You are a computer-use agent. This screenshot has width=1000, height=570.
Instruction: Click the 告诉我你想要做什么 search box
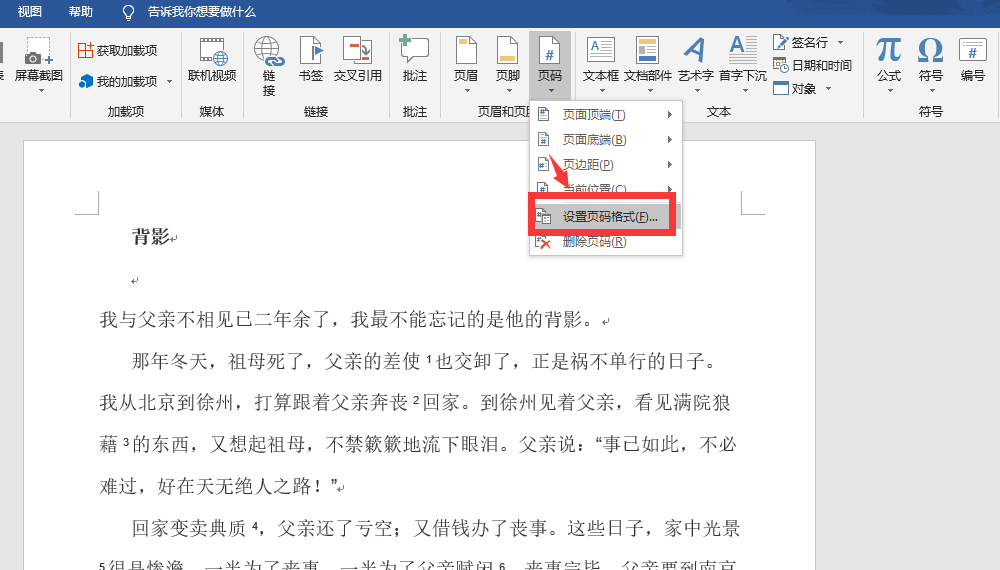pyautogui.click(x=202, y=12)
